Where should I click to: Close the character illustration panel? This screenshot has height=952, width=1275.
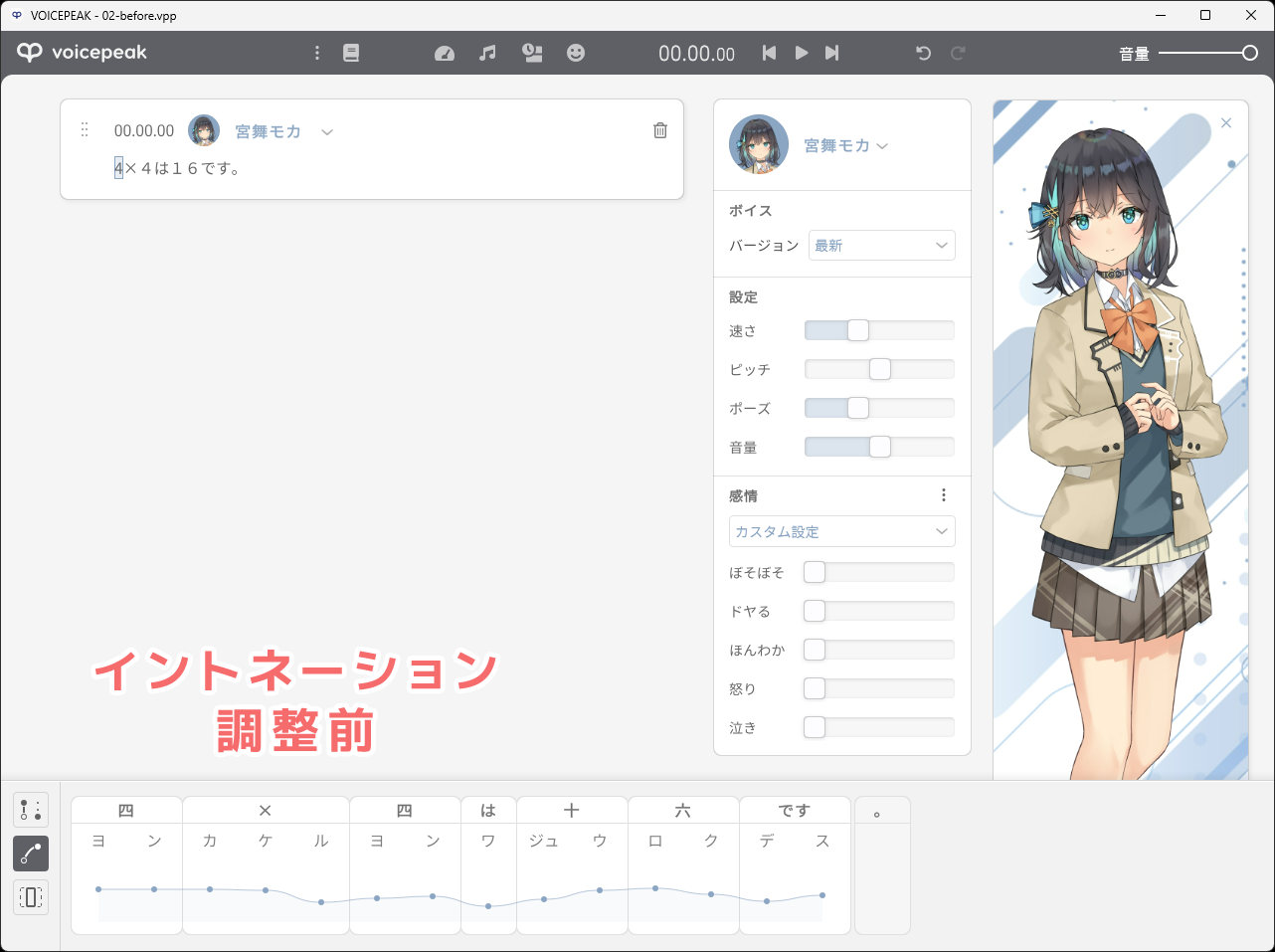(1226, 123)
